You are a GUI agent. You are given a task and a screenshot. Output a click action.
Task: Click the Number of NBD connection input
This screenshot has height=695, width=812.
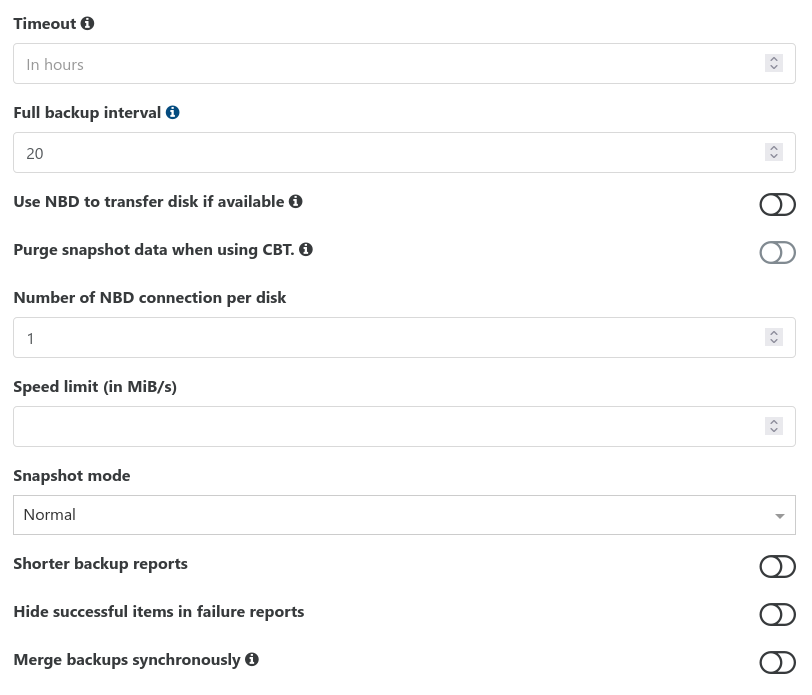(x=404, y=338)
